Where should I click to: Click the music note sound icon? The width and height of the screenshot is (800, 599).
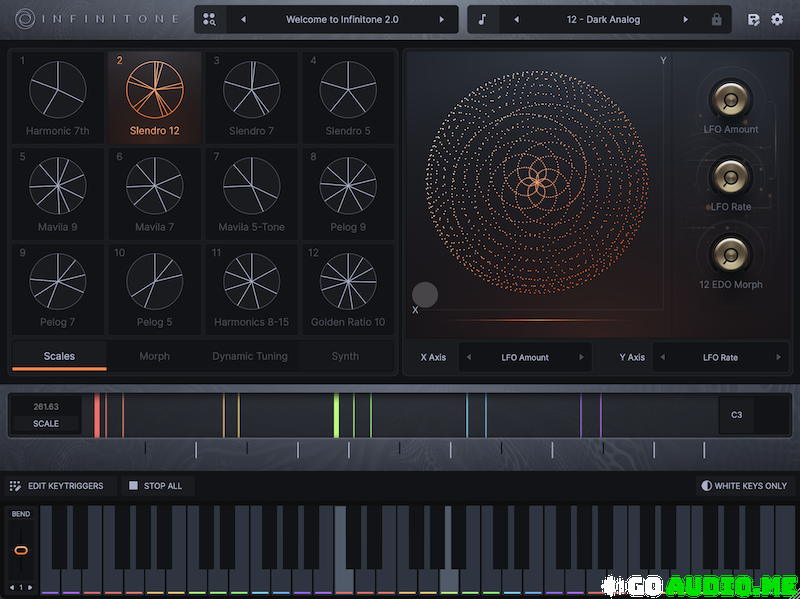pyautogui.click(x=482, y=19)
